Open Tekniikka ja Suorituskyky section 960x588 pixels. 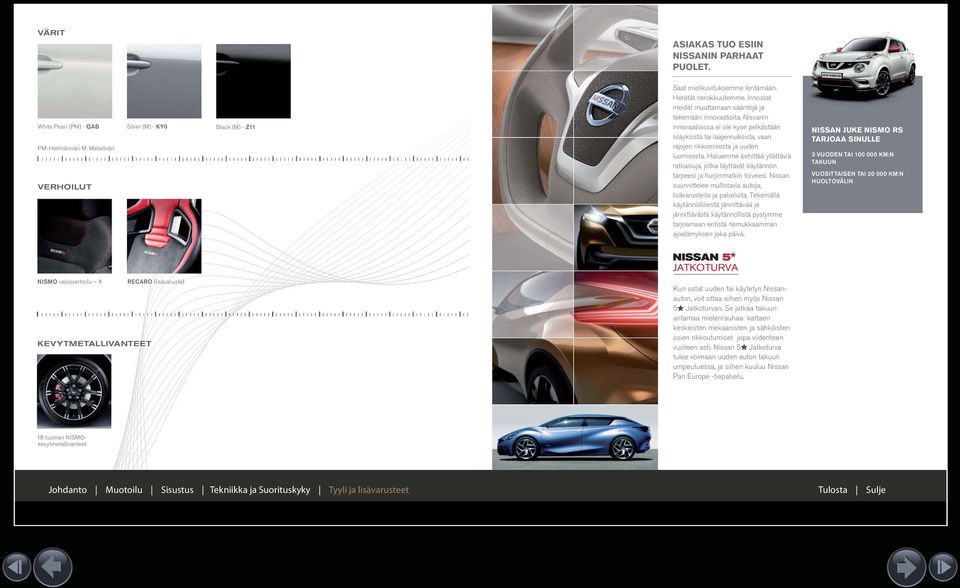tap(260, 490)
